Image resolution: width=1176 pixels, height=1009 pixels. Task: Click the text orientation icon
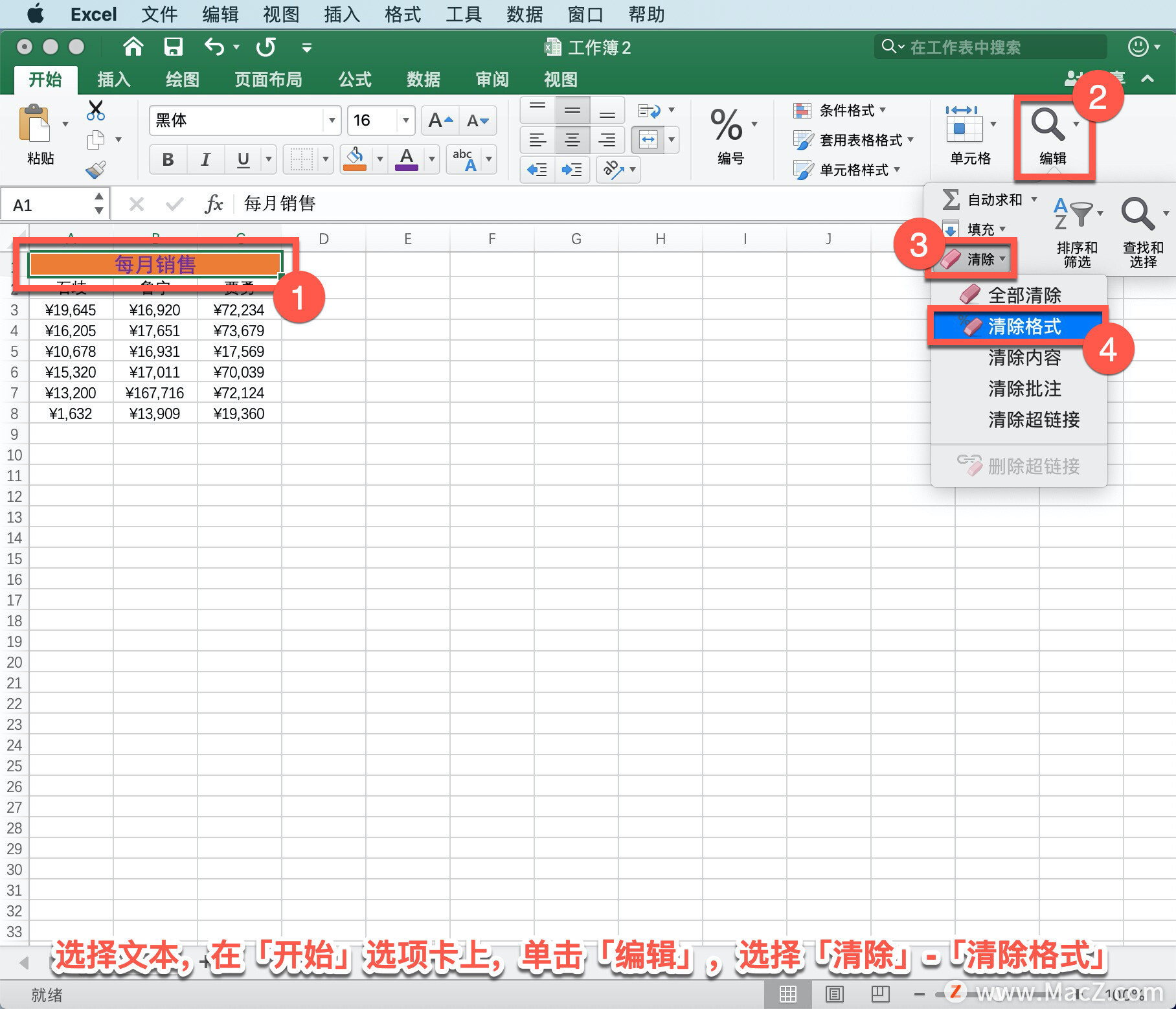(613, 170)
